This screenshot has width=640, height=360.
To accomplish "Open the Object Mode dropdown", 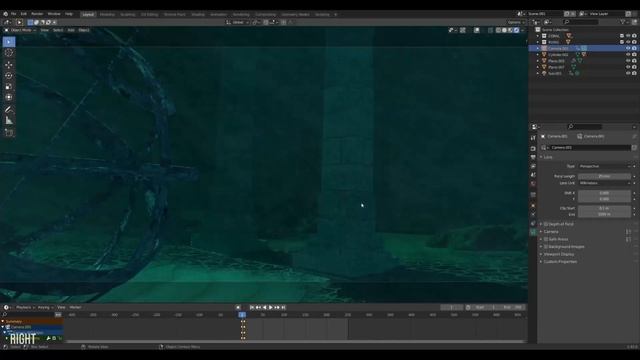I will coord(20,30).
